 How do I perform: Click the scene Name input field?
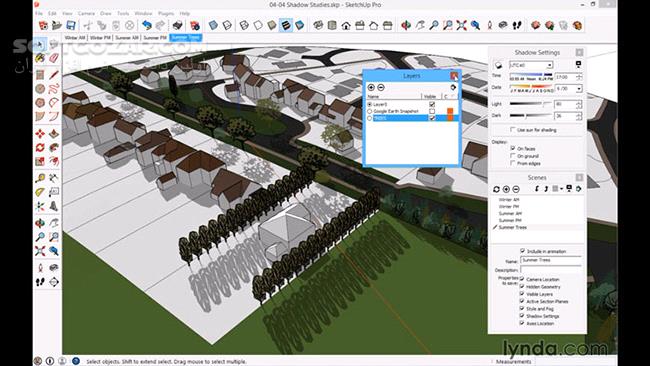(x=551, y=260)
